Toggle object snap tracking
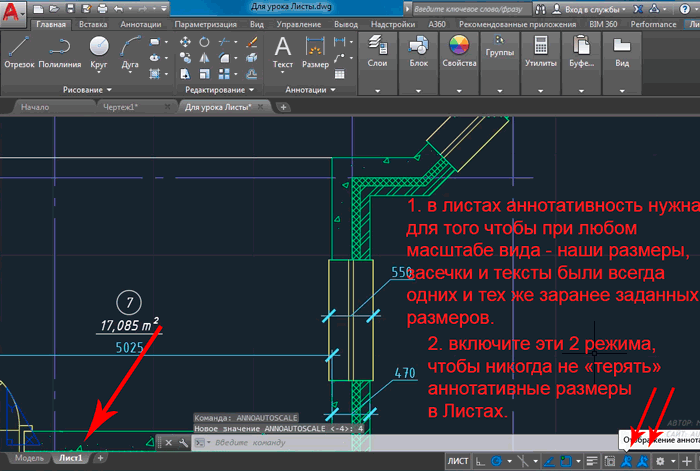Viewport: 700px width, 471px height. click(549, 461)
